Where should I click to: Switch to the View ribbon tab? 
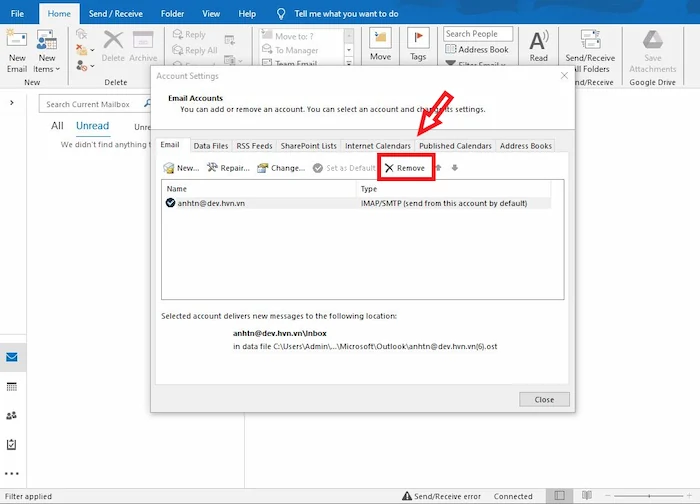tap(211, 14)
